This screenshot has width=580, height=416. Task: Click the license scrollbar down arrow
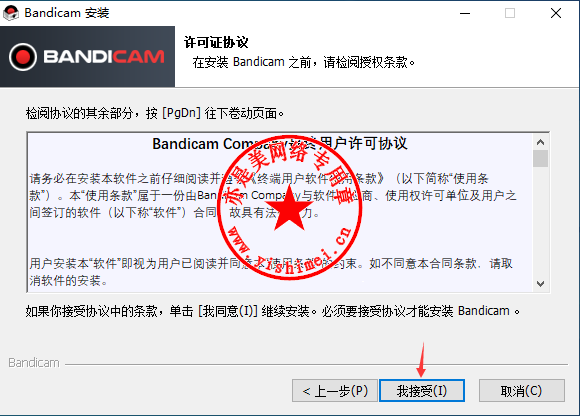pos(540,284)
